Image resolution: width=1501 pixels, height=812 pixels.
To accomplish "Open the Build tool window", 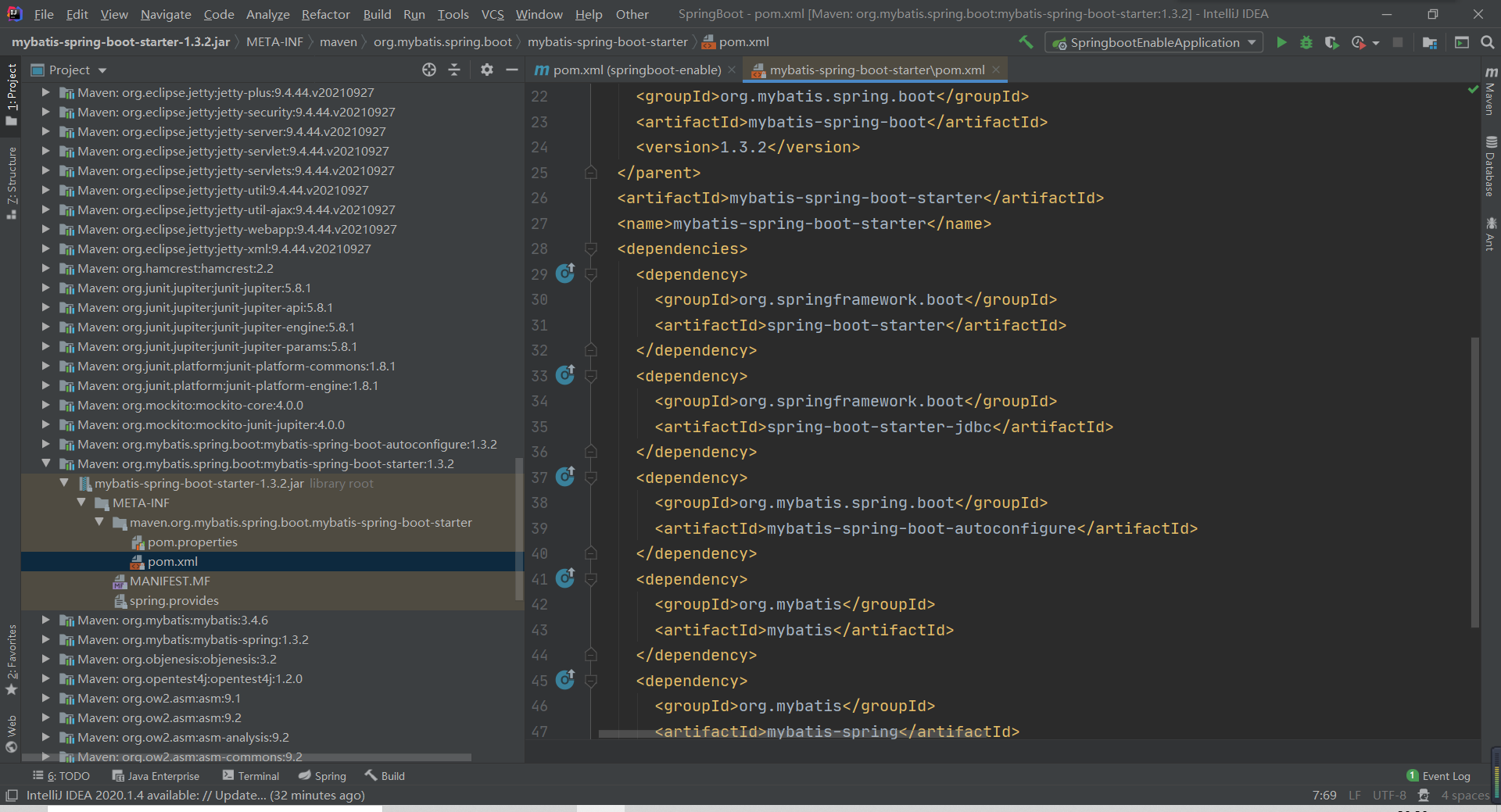I will (385, 776).
